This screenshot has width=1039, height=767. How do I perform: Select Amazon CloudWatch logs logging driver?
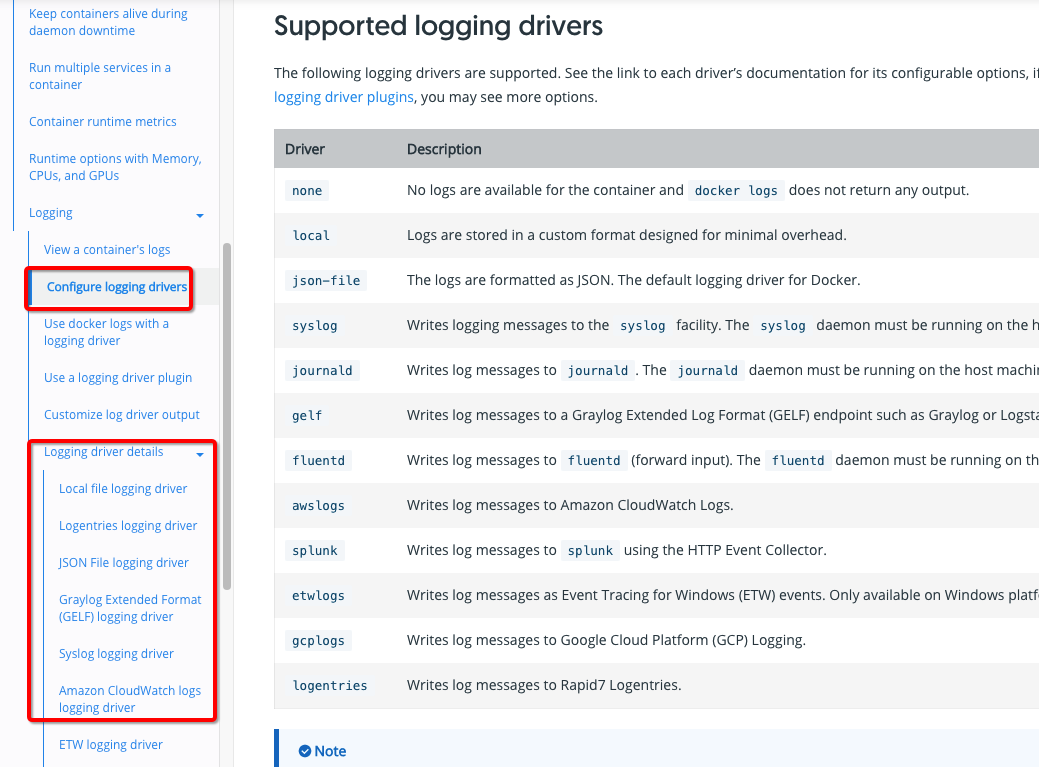pyautogui.click(x=130, y=698)
